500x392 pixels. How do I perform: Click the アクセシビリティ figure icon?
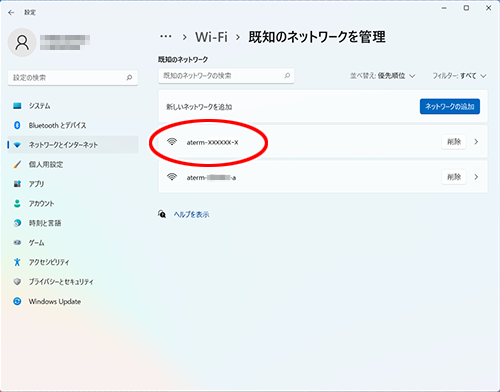(17, 262)
